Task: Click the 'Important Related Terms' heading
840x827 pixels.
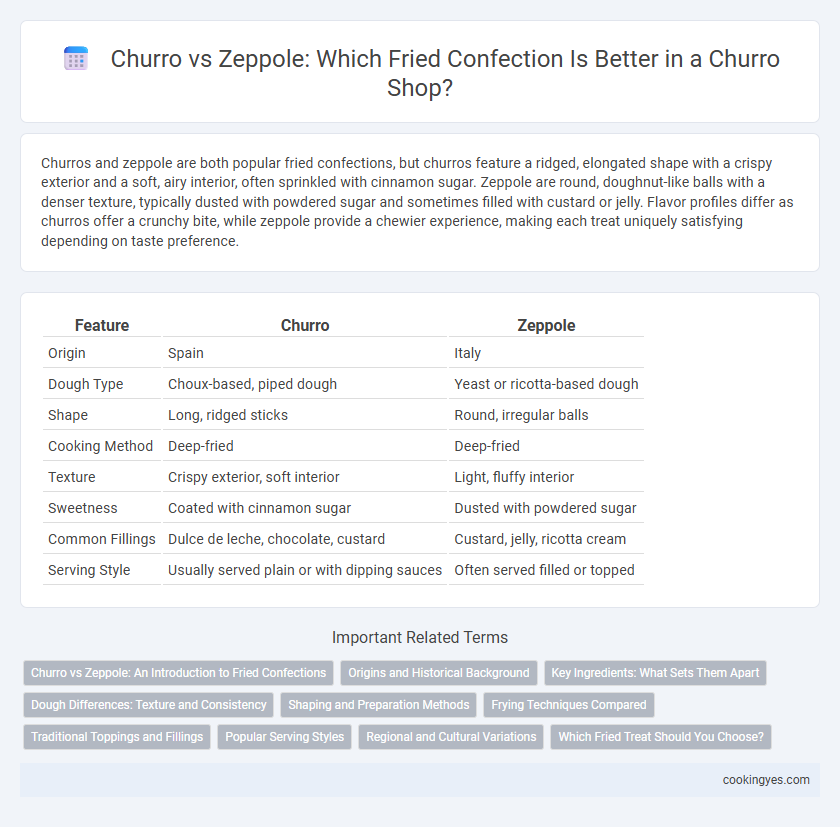Action: [x=420, y=637]
